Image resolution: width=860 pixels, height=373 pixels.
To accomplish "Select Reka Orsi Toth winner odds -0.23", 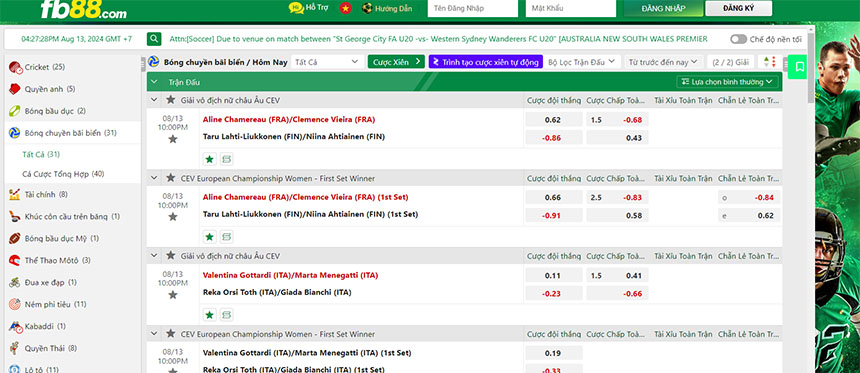I will coord(553,293).
